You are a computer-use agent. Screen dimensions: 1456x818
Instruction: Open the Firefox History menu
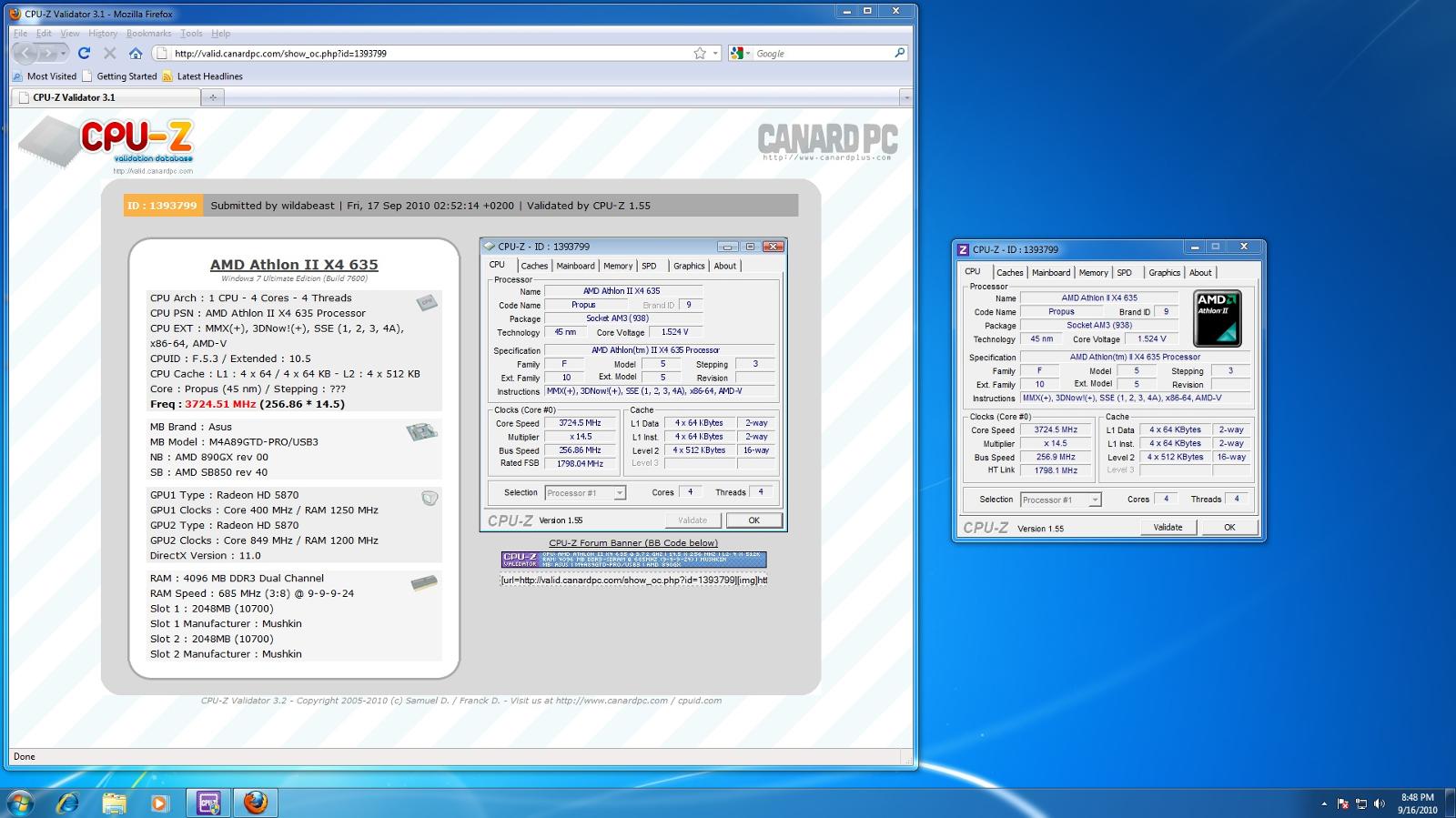(x=103, y=33)
